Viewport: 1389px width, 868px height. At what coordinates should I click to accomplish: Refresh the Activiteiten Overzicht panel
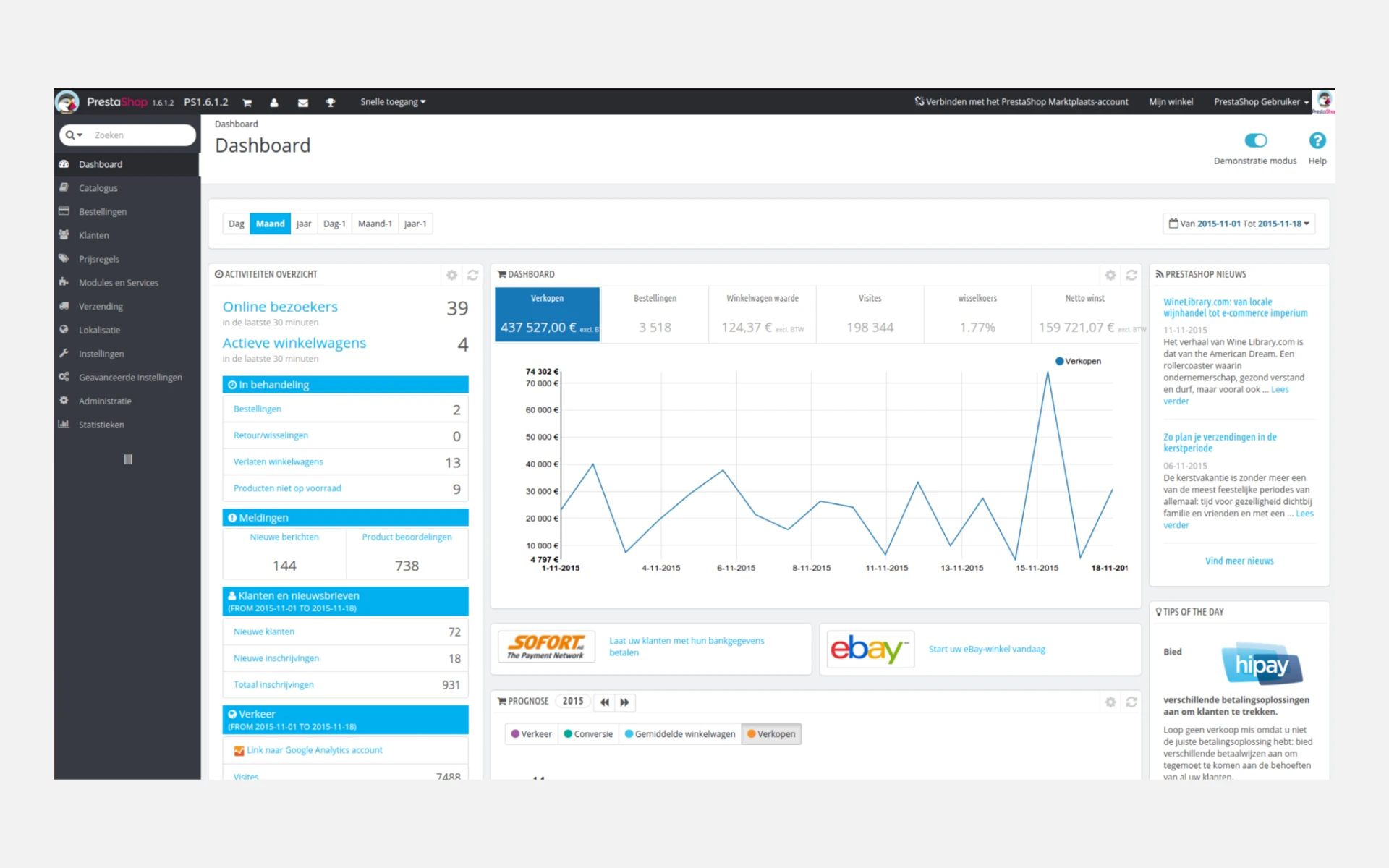(472, 275)
